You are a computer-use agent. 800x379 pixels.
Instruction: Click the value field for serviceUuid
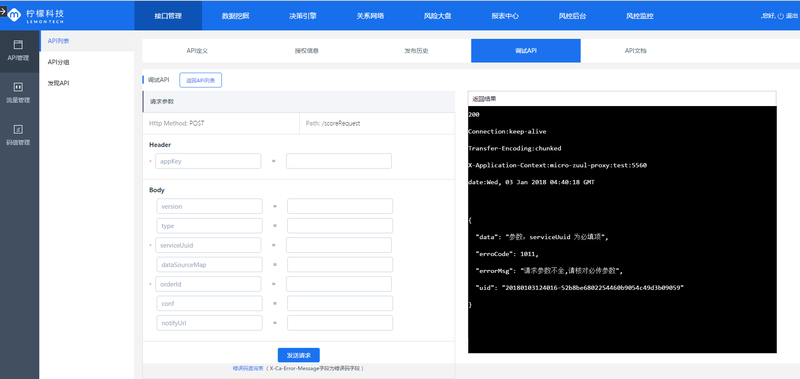pos(339,245)
